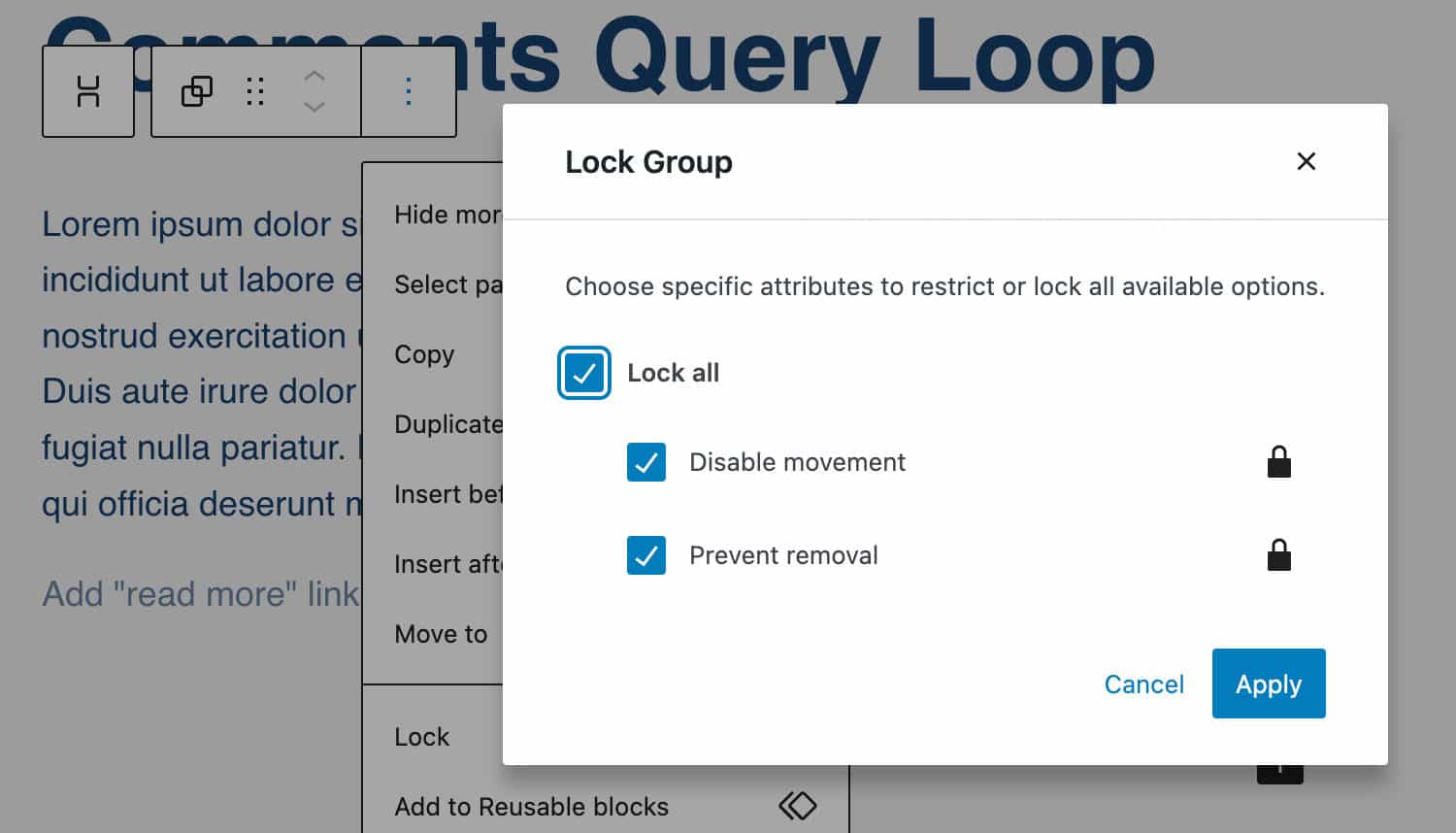The height and width of the screenshot is (833, 1456).
Task: Toggle the Lock all checkbox
Action: pyautogui.click(x=584, y=373)
